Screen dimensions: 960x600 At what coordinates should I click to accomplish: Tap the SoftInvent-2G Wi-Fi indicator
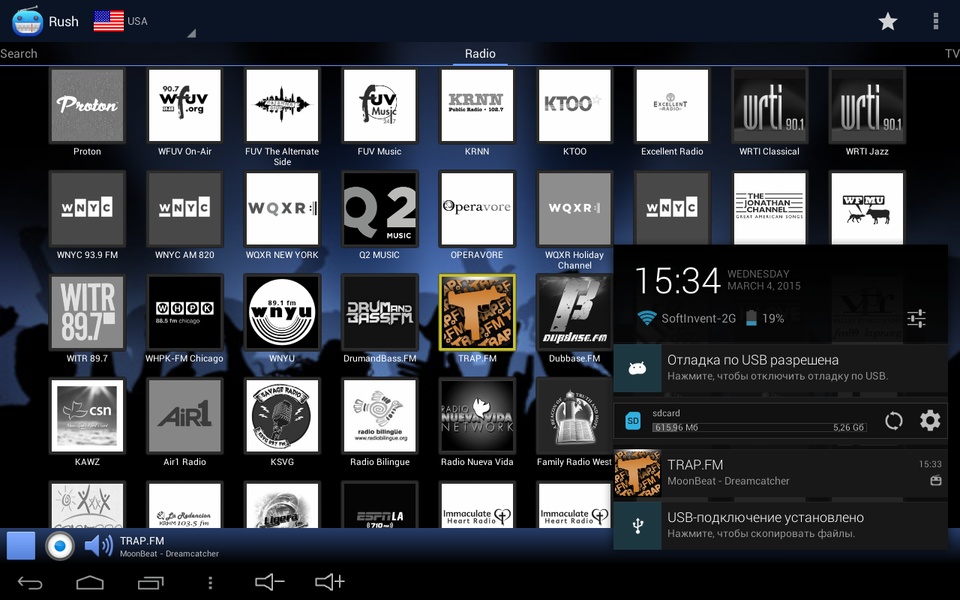(686, 318)
